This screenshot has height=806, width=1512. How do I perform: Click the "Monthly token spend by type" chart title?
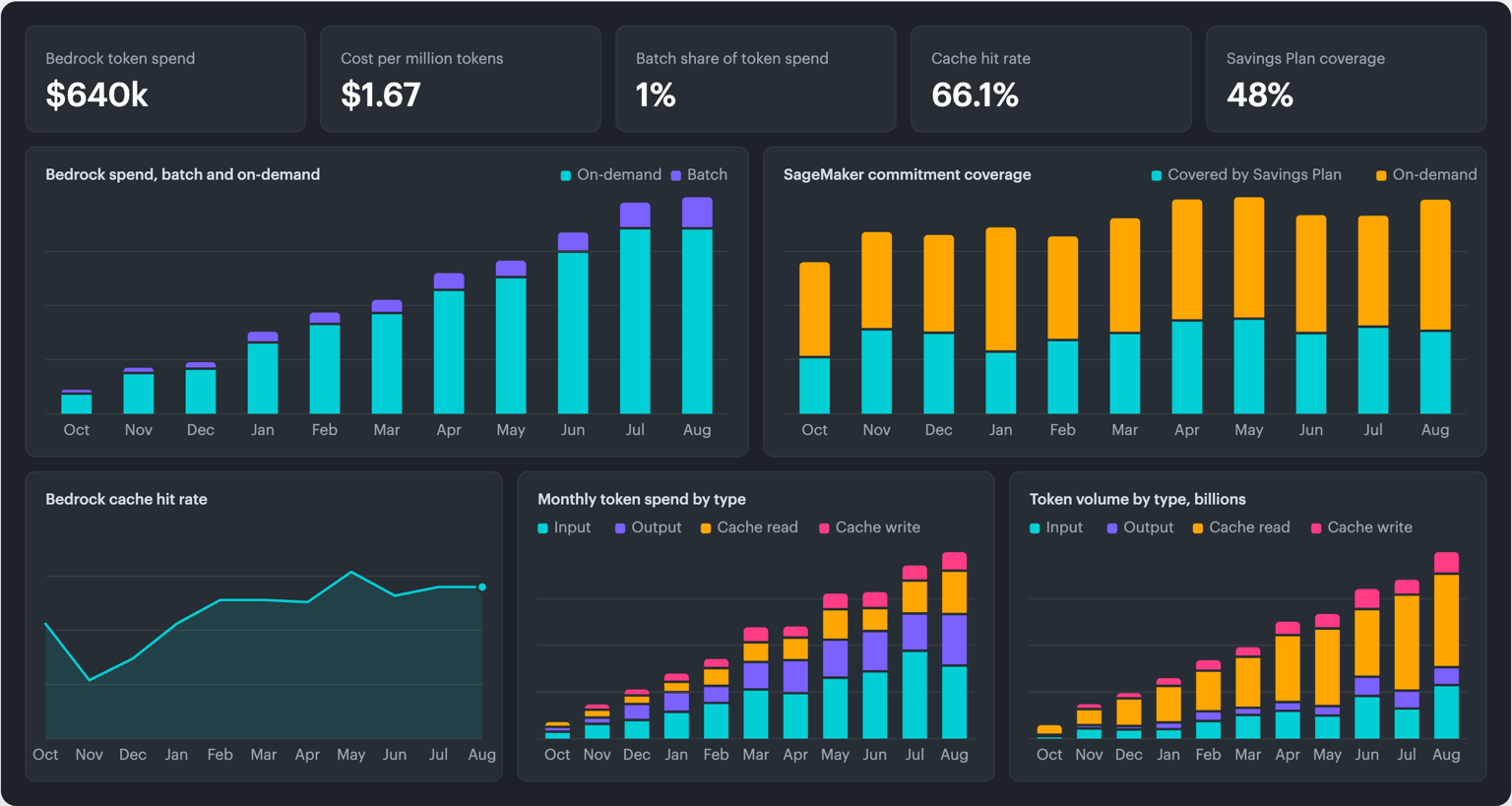pos(642,499)
